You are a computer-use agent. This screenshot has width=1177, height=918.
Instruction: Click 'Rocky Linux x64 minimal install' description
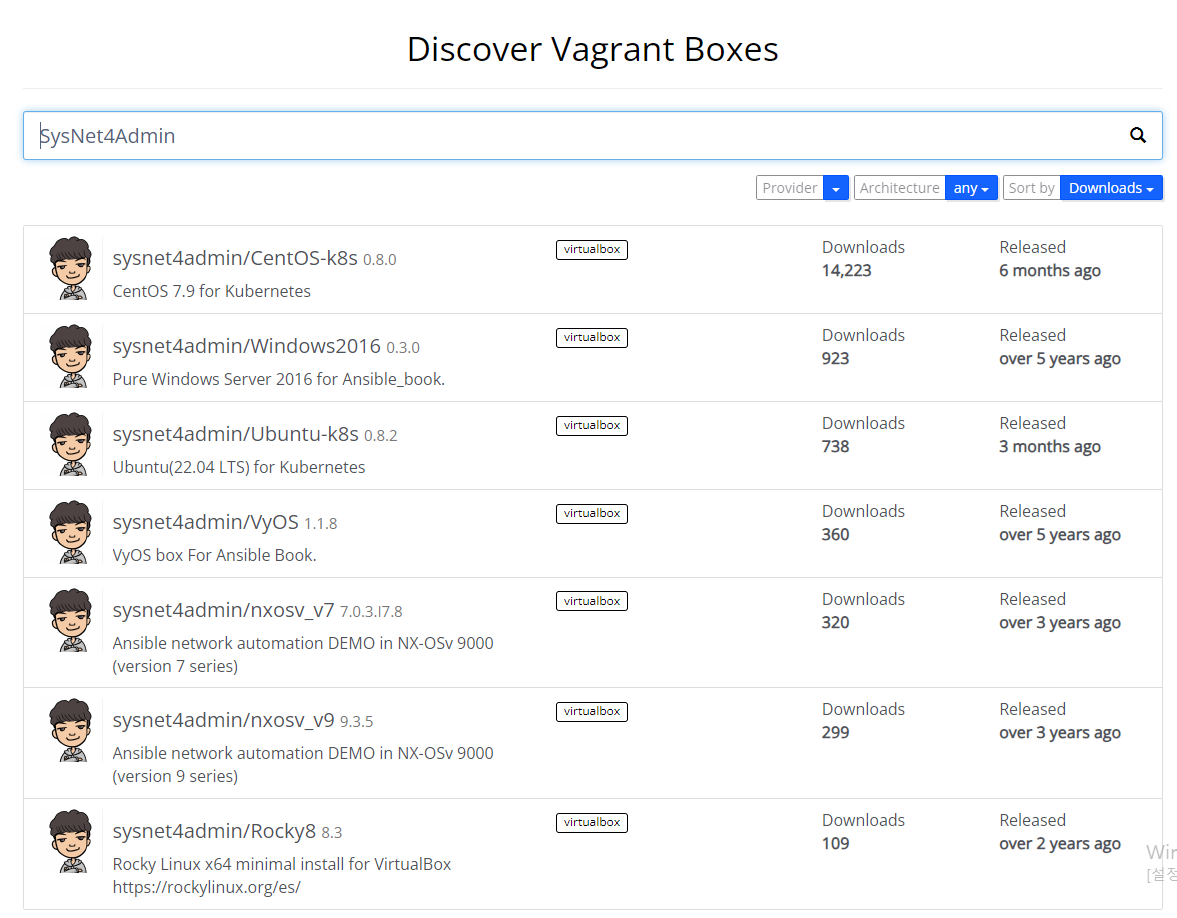(281, 875)
